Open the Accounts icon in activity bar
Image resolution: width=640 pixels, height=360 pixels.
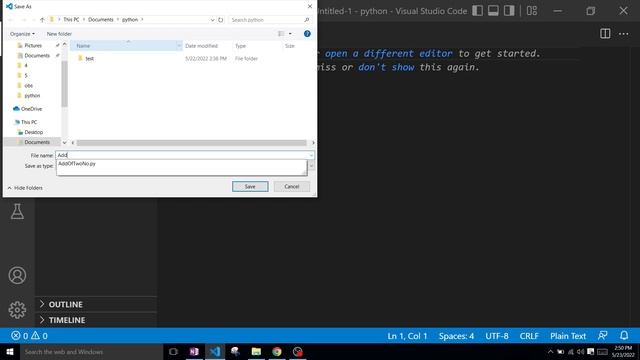[17, 276]
